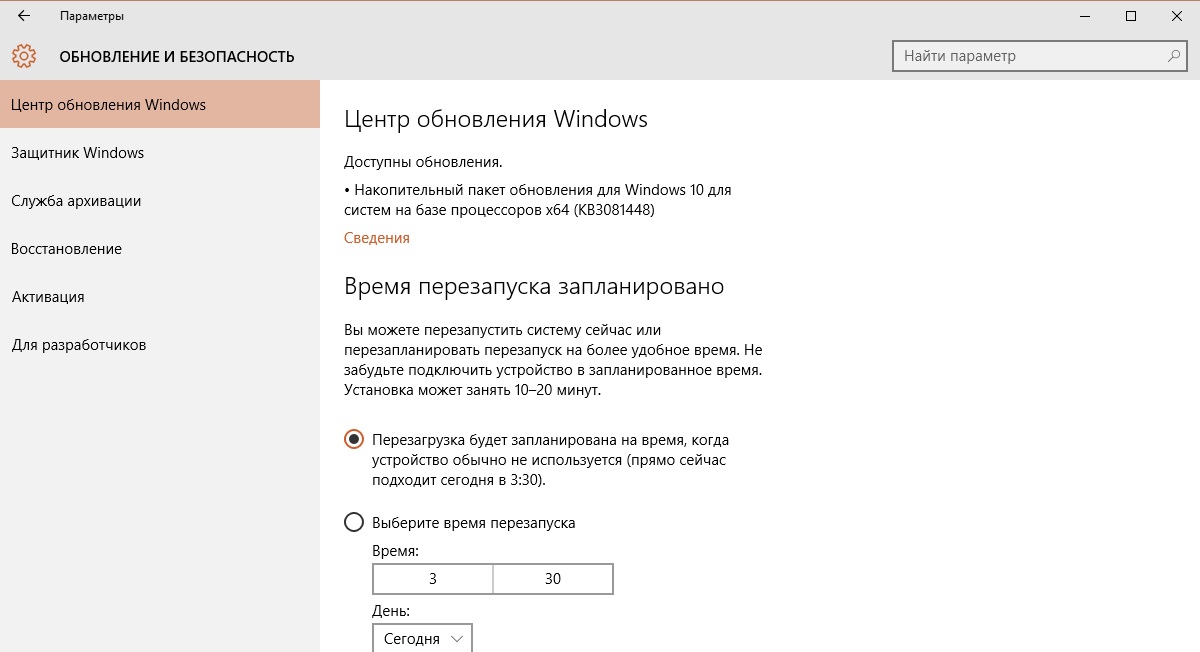Click the KB3081448 update description text

(539, 200)
